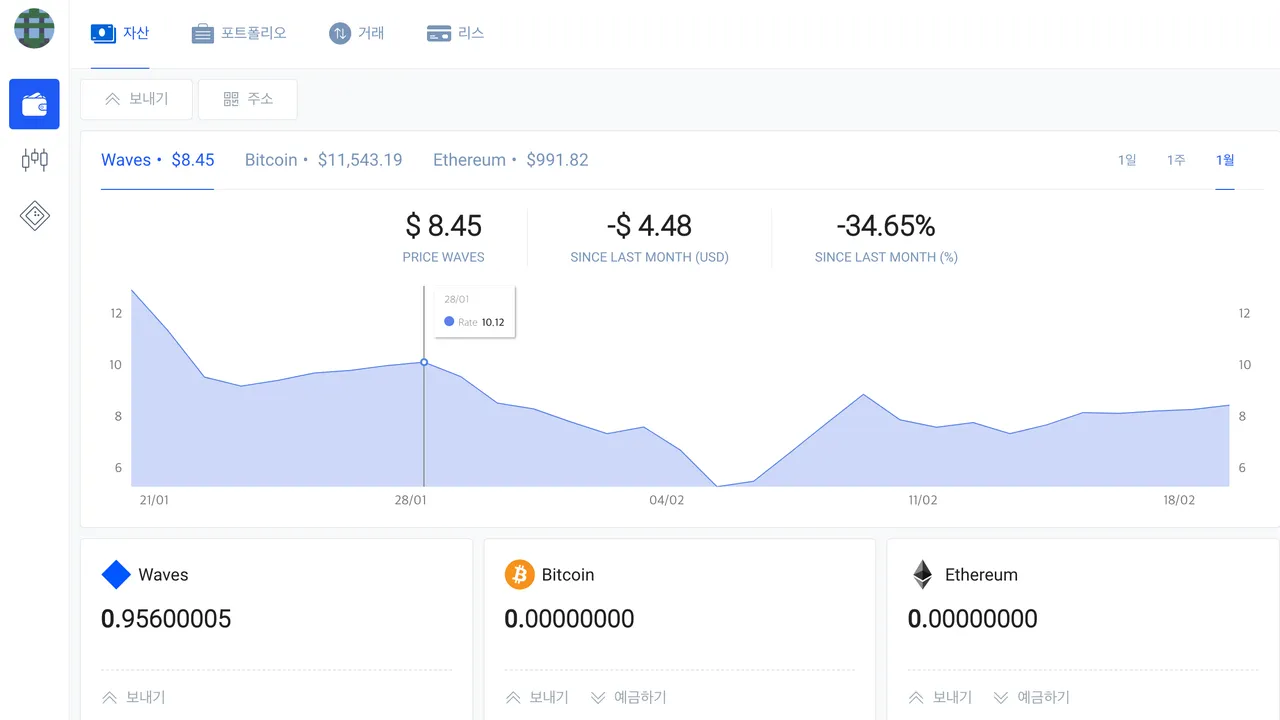Click 예금하기 in the Bitcoin card
The height and width of the screenshot is (720, 1280).
(628, 697)
